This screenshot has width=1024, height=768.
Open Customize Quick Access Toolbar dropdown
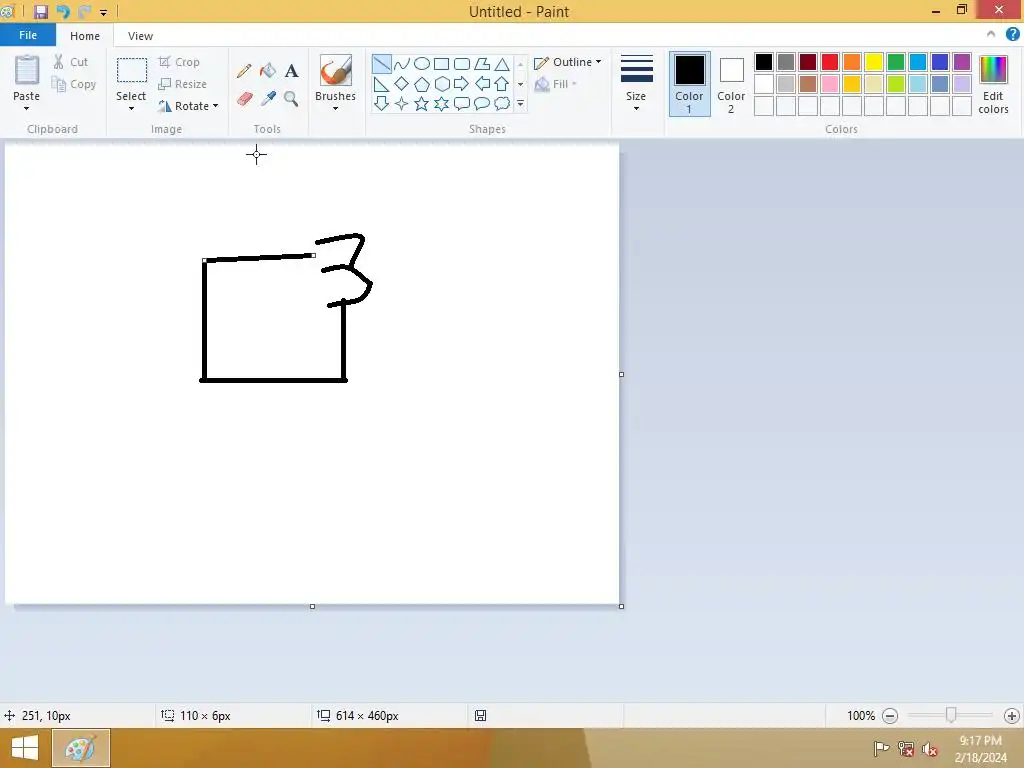pyautogui.click(x=103, y=12)
